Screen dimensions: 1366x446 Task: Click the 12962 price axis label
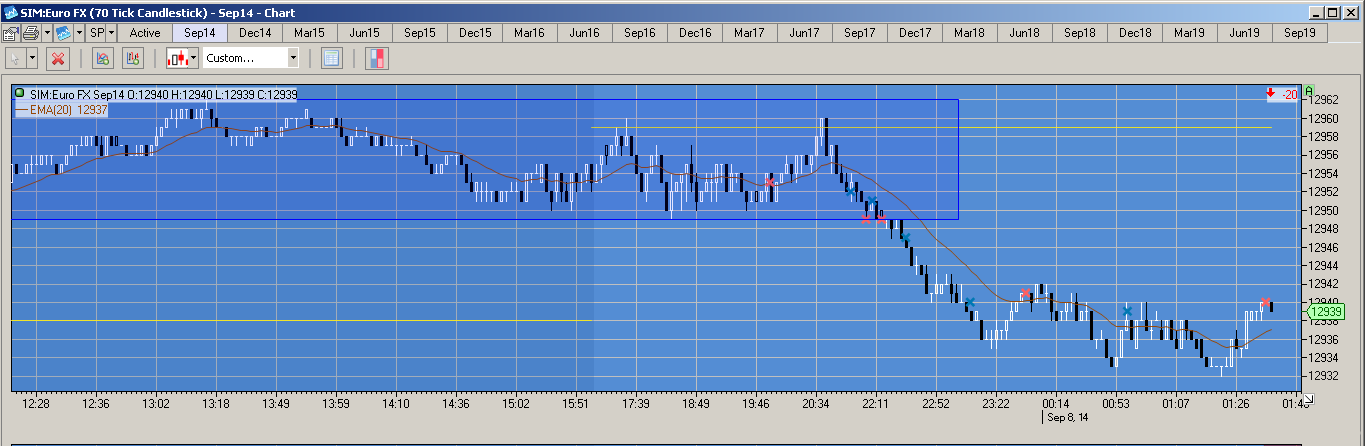click(1325, 99)
